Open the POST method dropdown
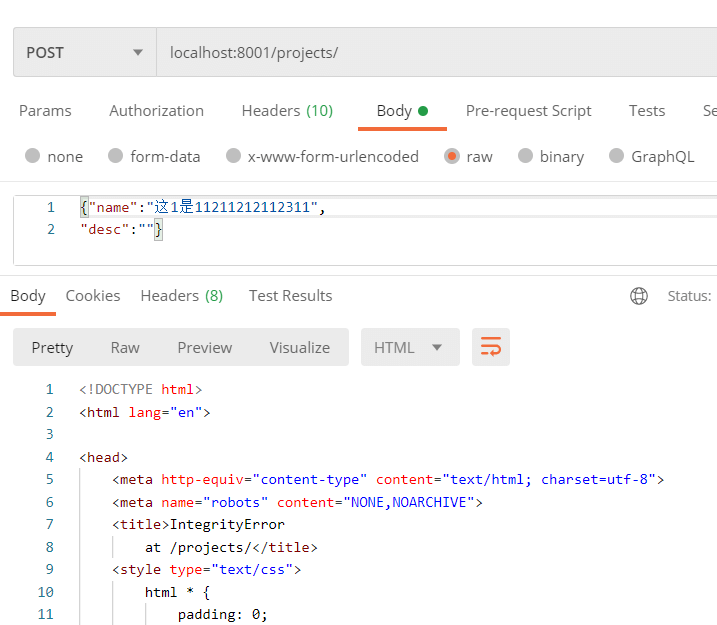The image size is (717, 625). 85,52
